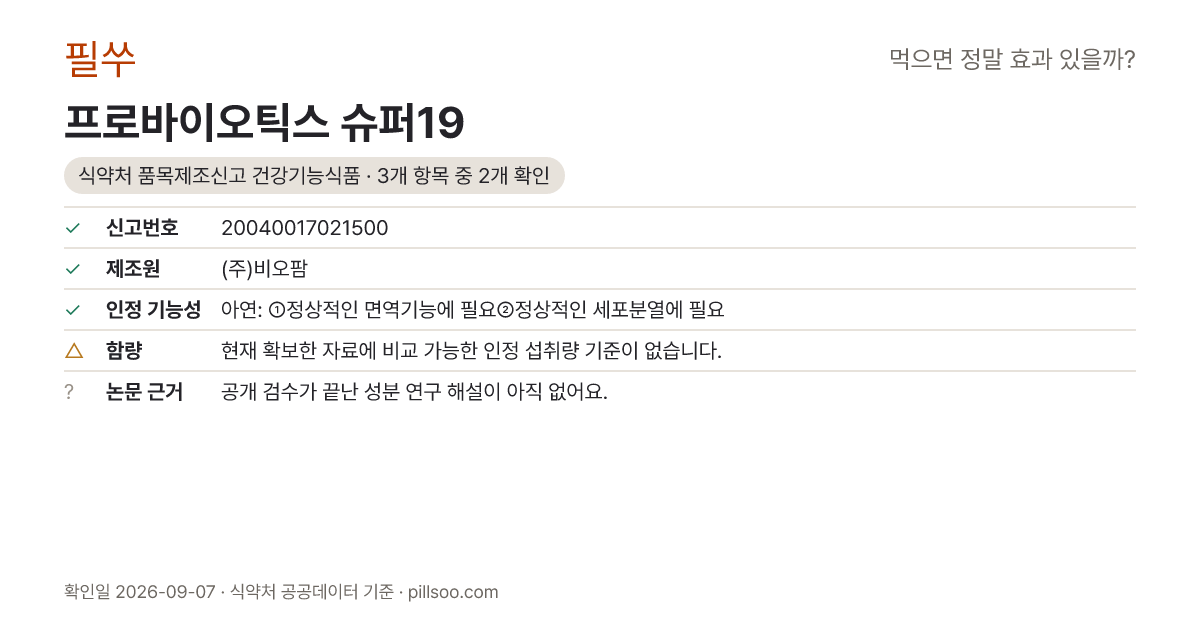The width and height of the screenshot is (1200, 630).
Task: Select the 프로바이오틱스 슈퍼19 product title
Action: (x=264, y=122)
